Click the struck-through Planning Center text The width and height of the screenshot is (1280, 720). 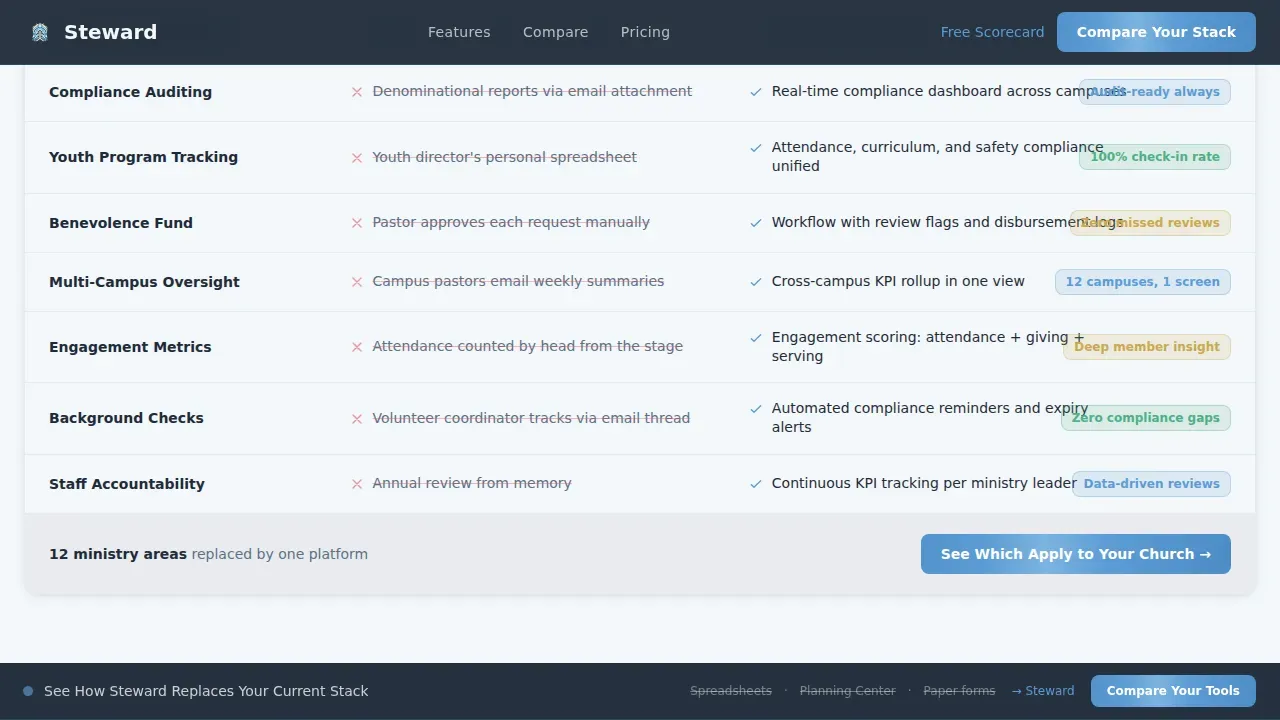[848, 691]
